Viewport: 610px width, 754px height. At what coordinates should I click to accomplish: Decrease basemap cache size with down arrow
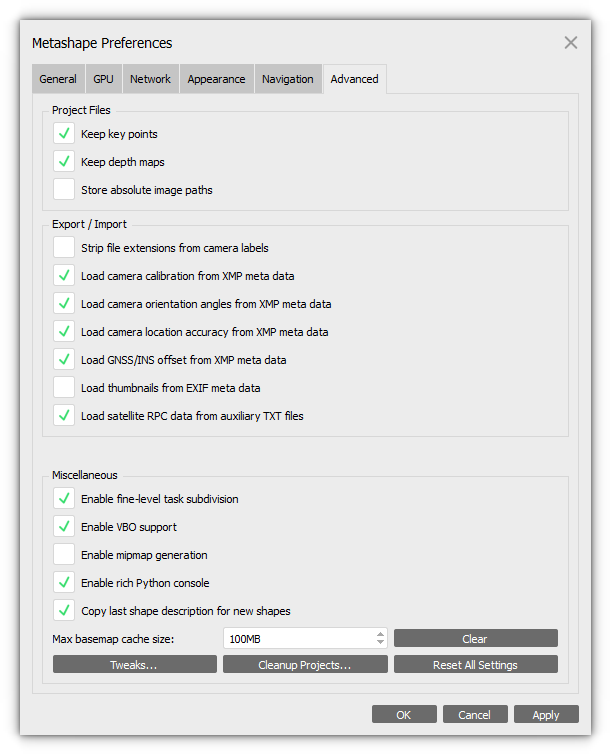point(380,643)
